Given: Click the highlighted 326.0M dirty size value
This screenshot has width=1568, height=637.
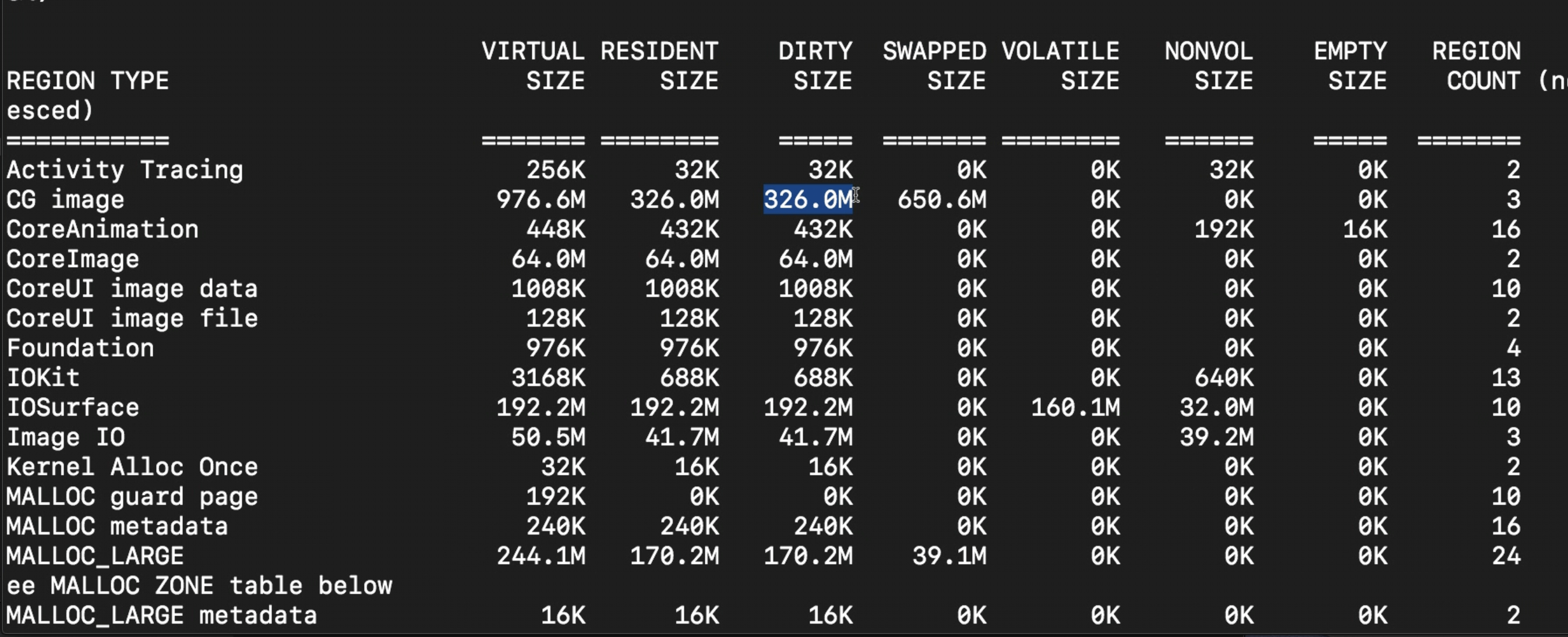Looking at the screenshot, I should coord(808,200).
